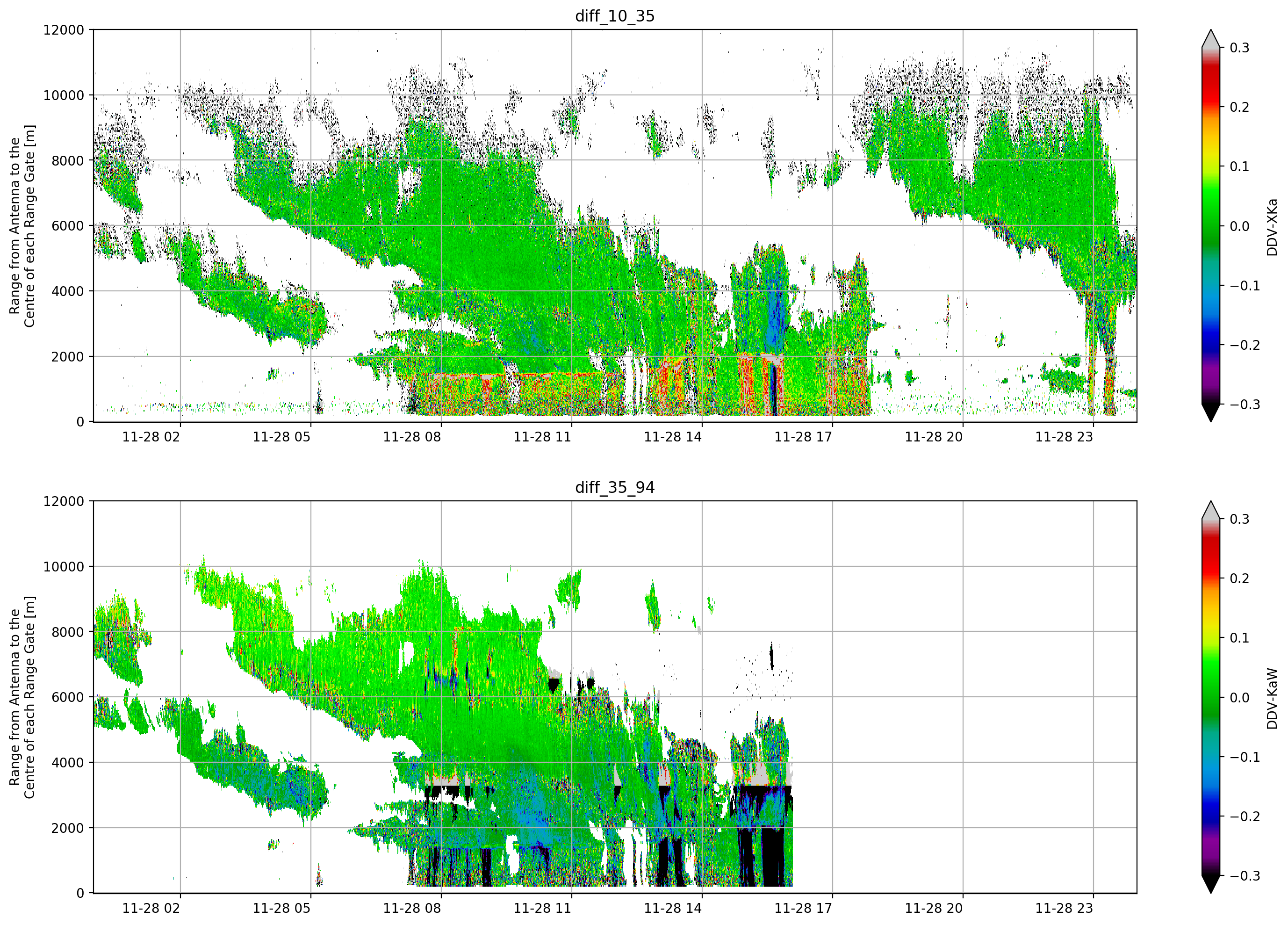Pick the 11-28 02 tick under diff_35_94
The image size is (1288, 925).
[x=151, y=909]
